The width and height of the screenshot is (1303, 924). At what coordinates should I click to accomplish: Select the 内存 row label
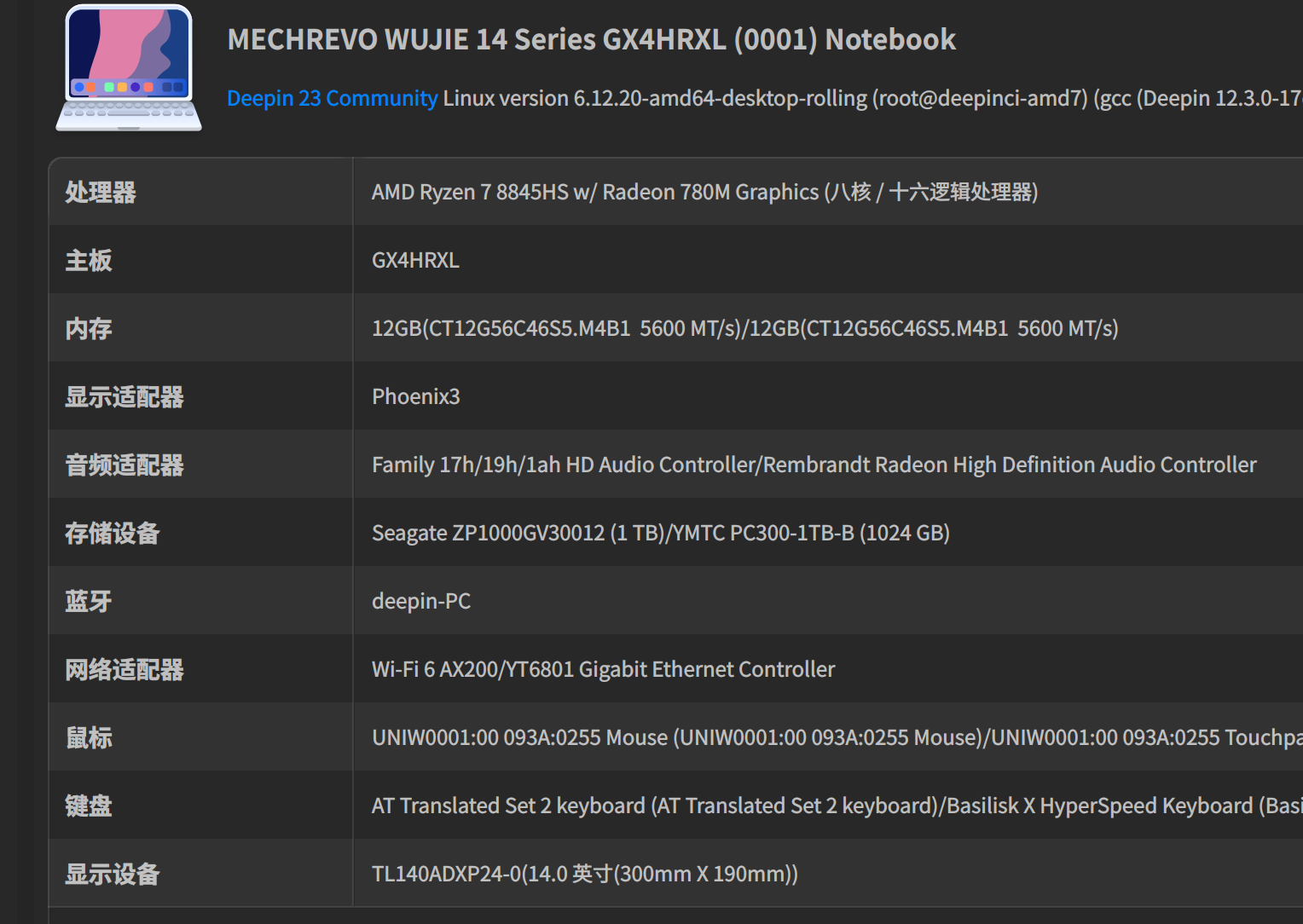point(89,328)
